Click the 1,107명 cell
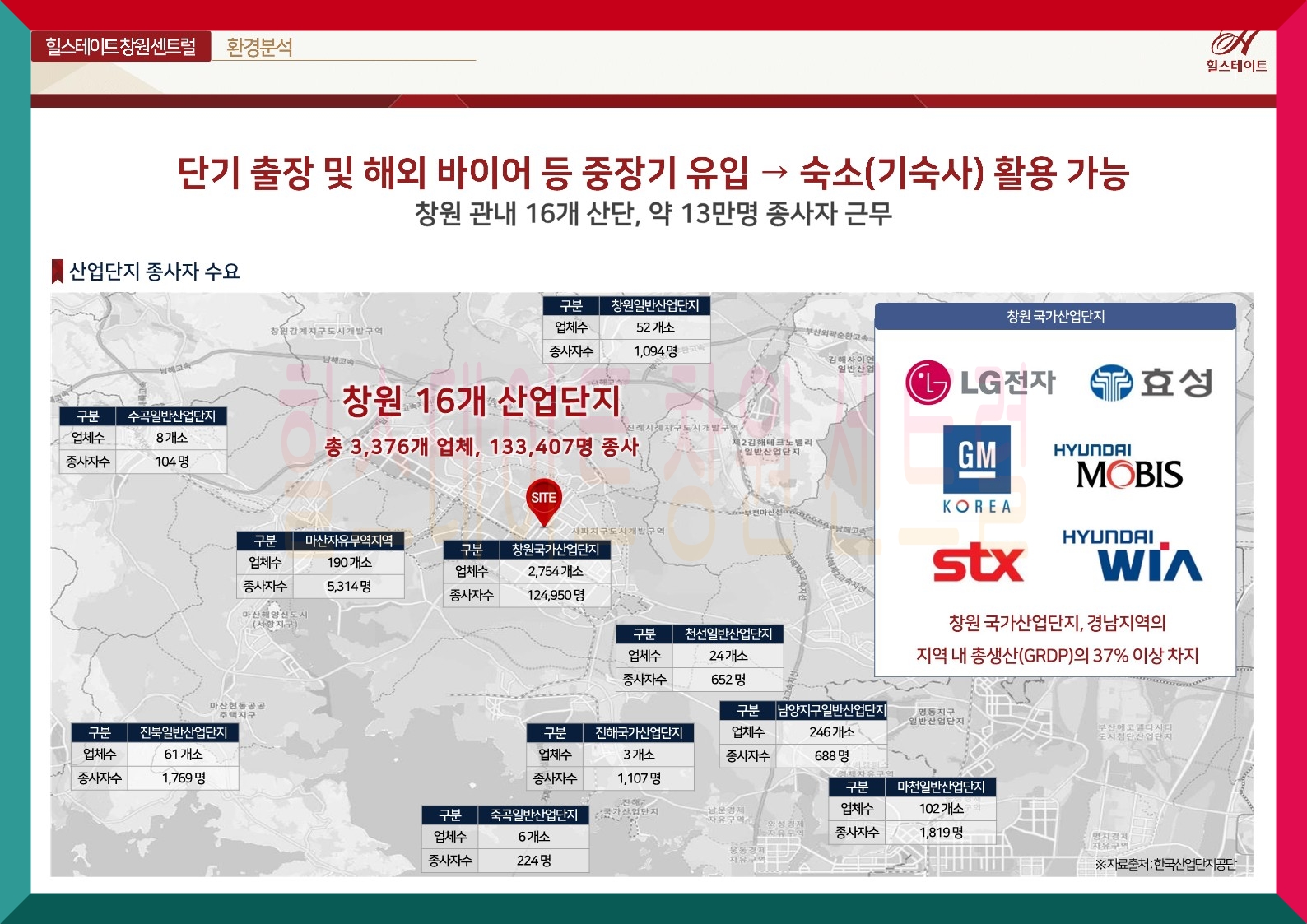Viewport: 1307px width, 924px height. (639, 778)
